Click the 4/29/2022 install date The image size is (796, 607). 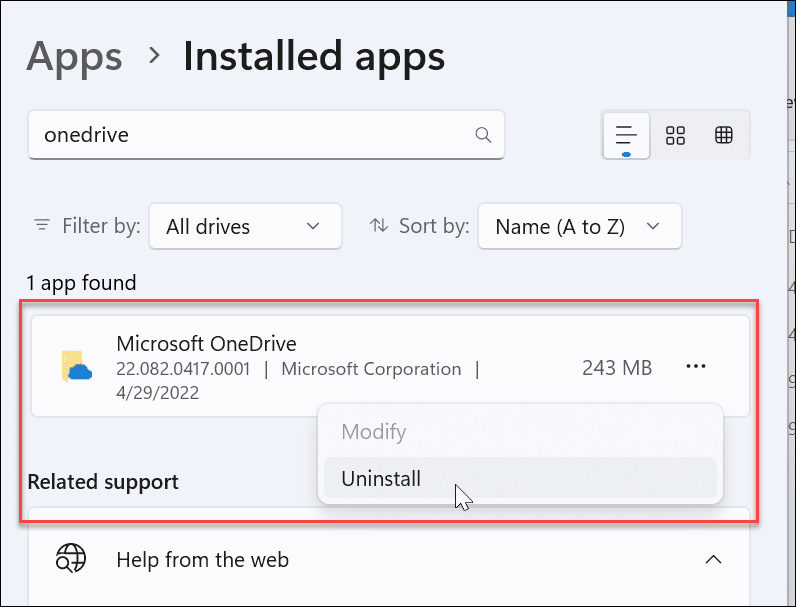pyautogui.click(x=157, y=393)
